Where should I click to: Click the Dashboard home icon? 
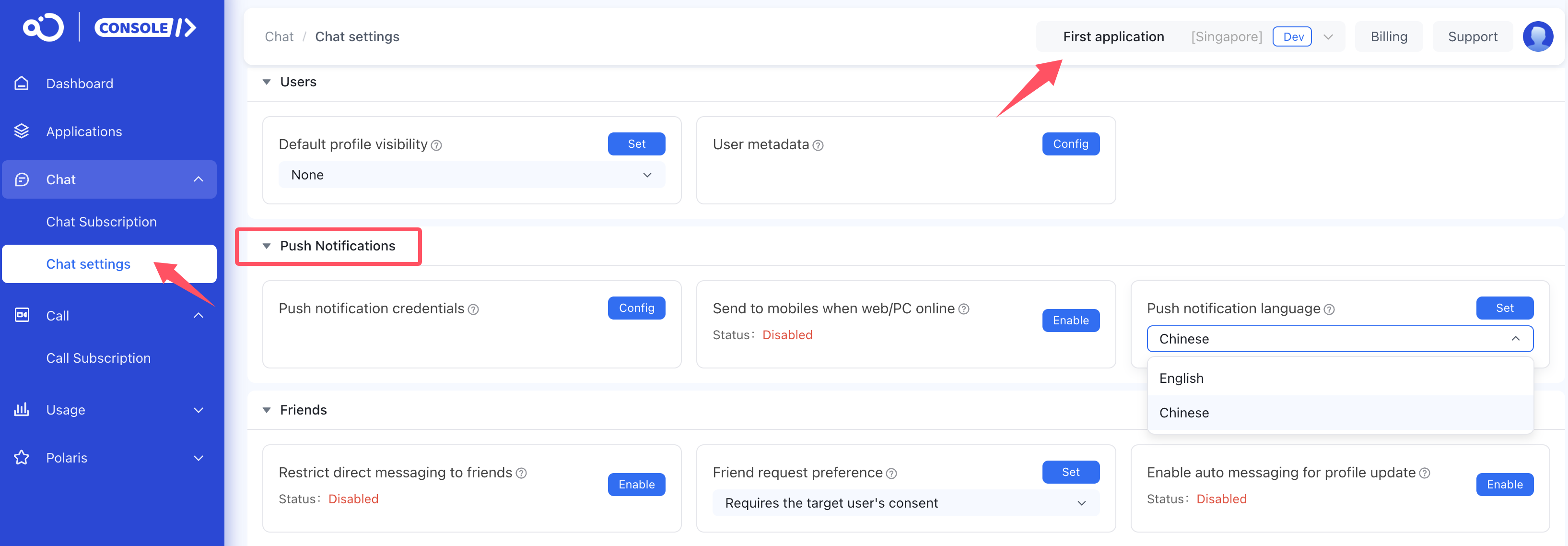click(22, 83)
